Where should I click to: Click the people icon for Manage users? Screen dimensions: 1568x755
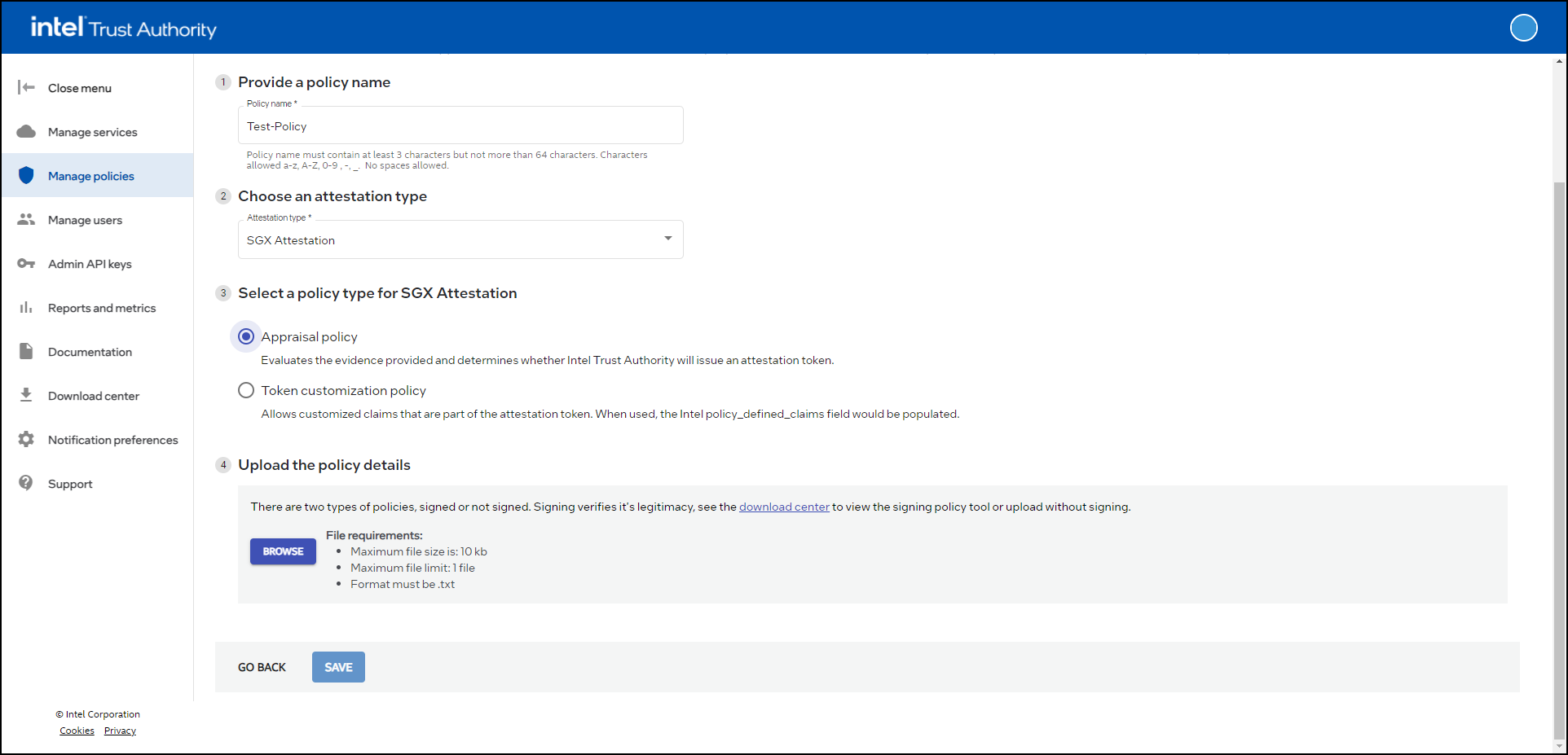click(26, 219)
